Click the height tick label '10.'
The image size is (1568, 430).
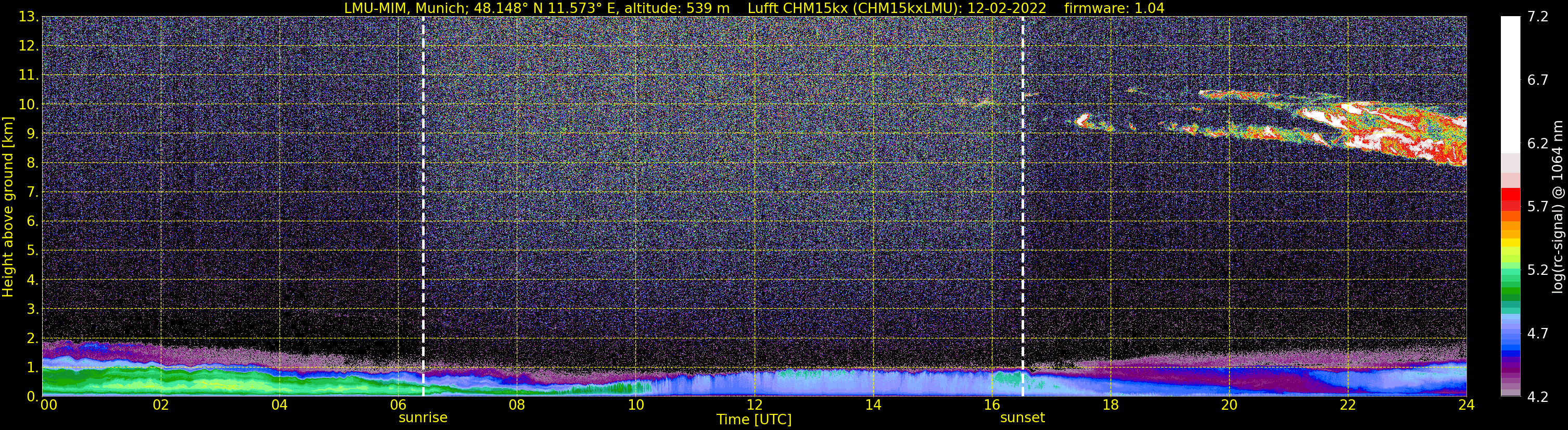(x=29, y=104)
